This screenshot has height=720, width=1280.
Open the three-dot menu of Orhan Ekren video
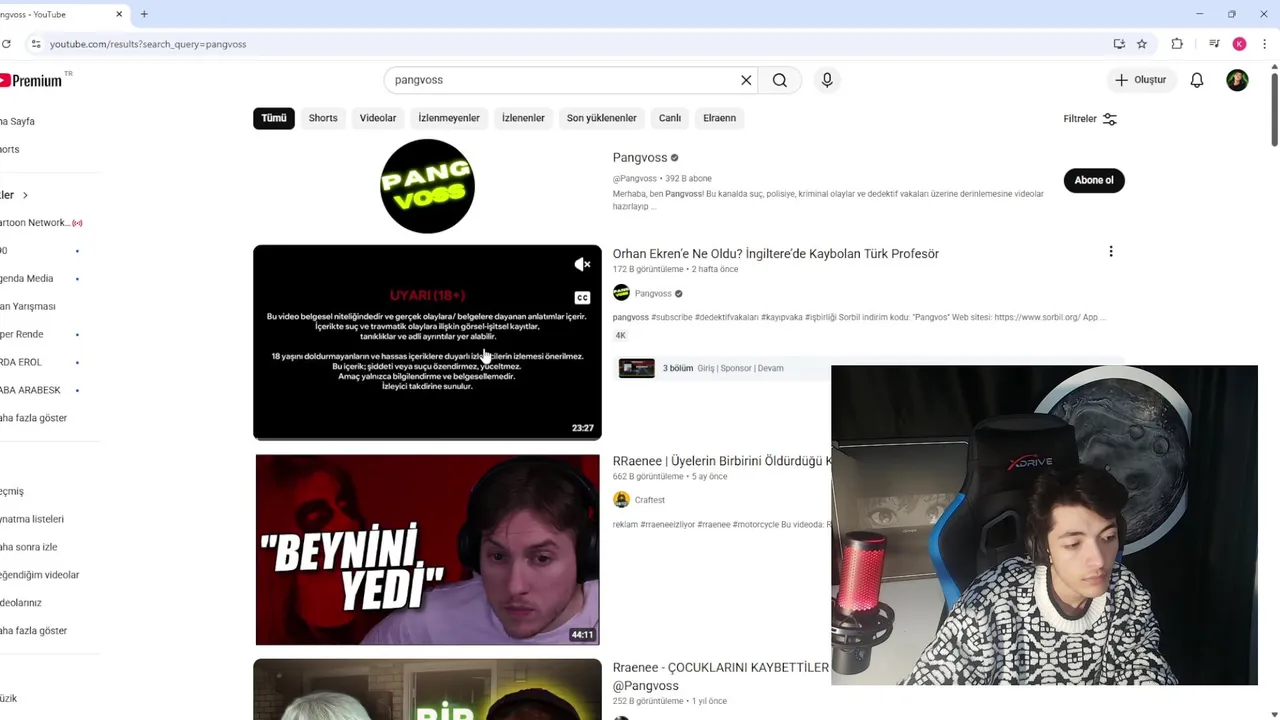(1110, 252)
